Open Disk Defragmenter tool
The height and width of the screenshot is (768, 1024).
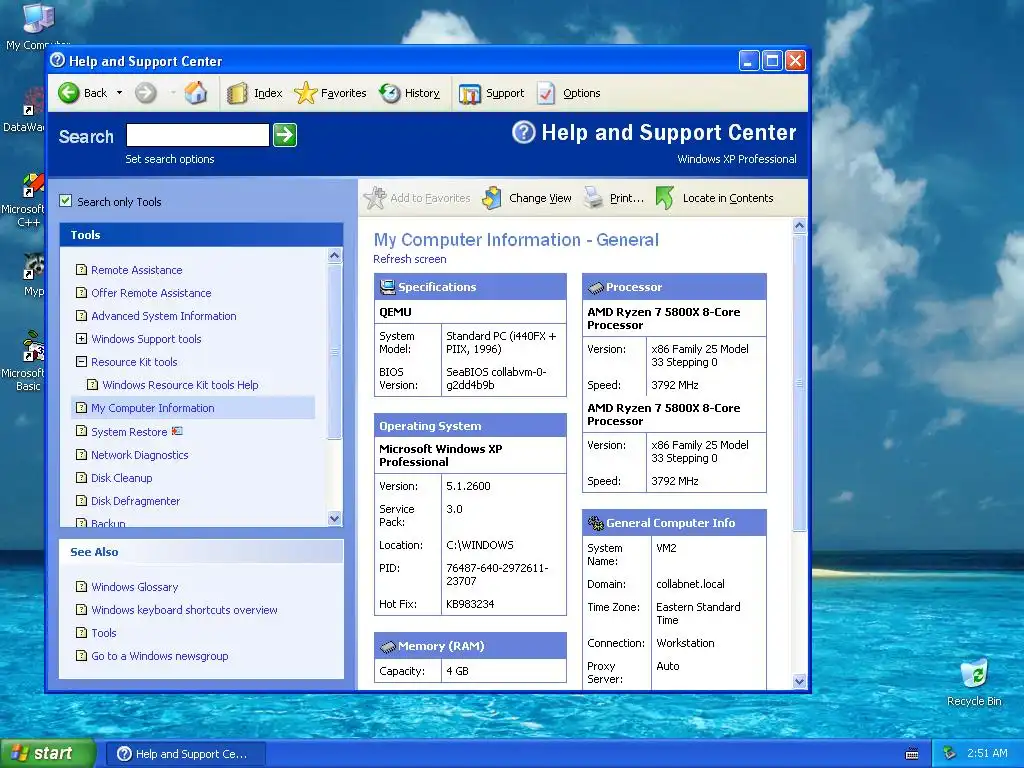135,501
